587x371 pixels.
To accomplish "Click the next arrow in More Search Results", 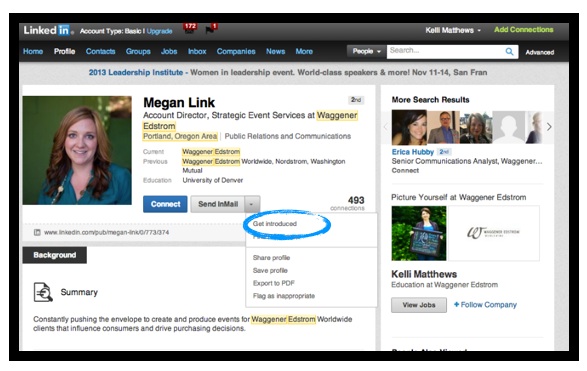I will tap(549, 127).
